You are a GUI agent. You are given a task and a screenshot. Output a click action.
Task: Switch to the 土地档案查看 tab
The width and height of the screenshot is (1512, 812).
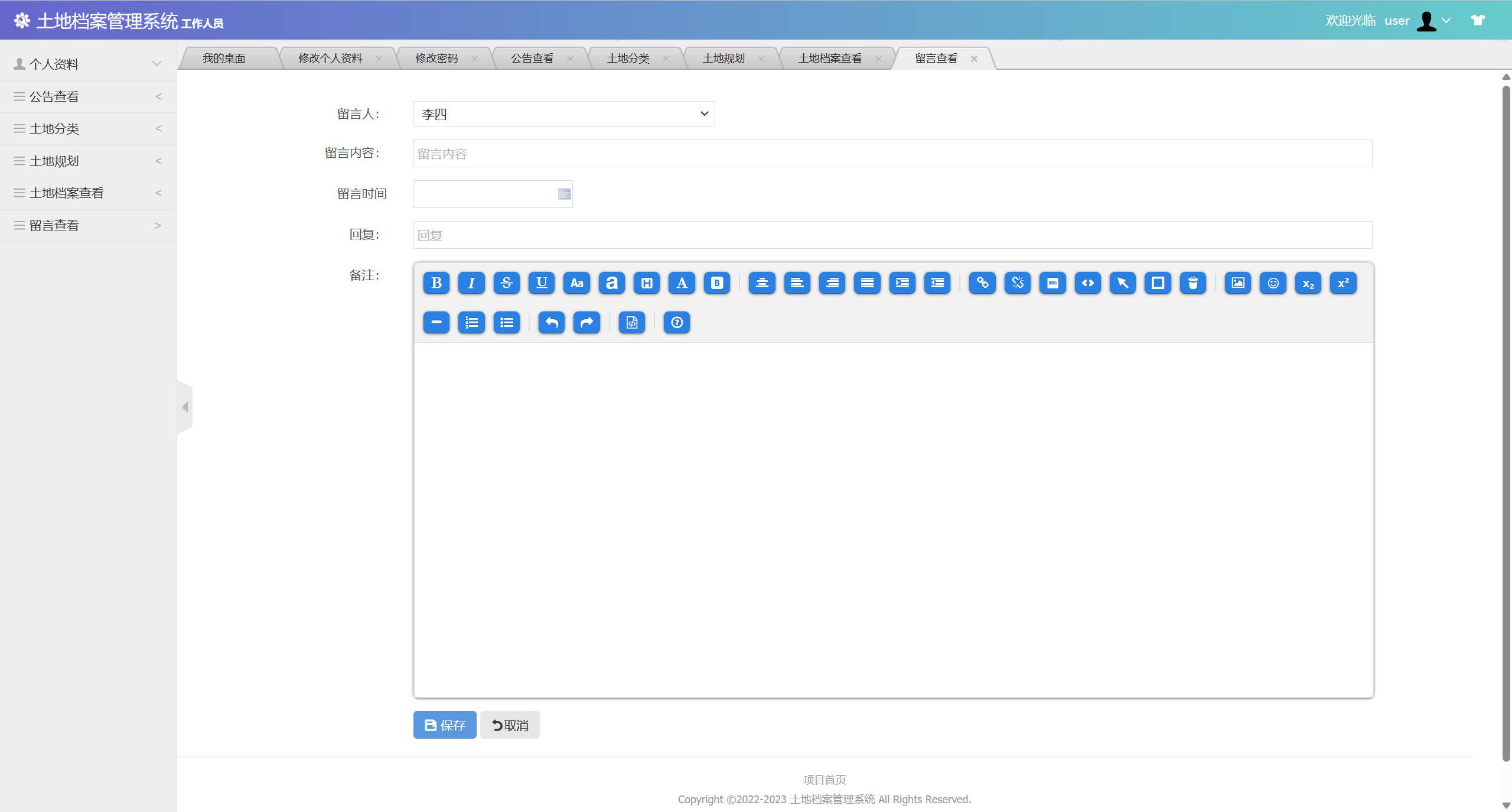pos(829,59)
